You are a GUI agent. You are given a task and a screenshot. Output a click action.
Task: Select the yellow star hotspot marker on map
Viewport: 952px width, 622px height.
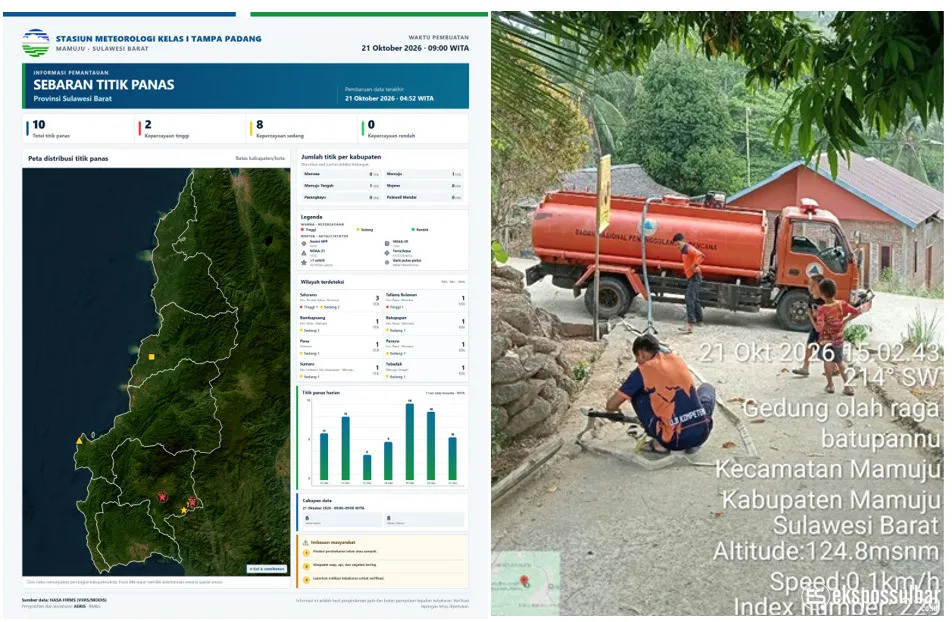184,510
